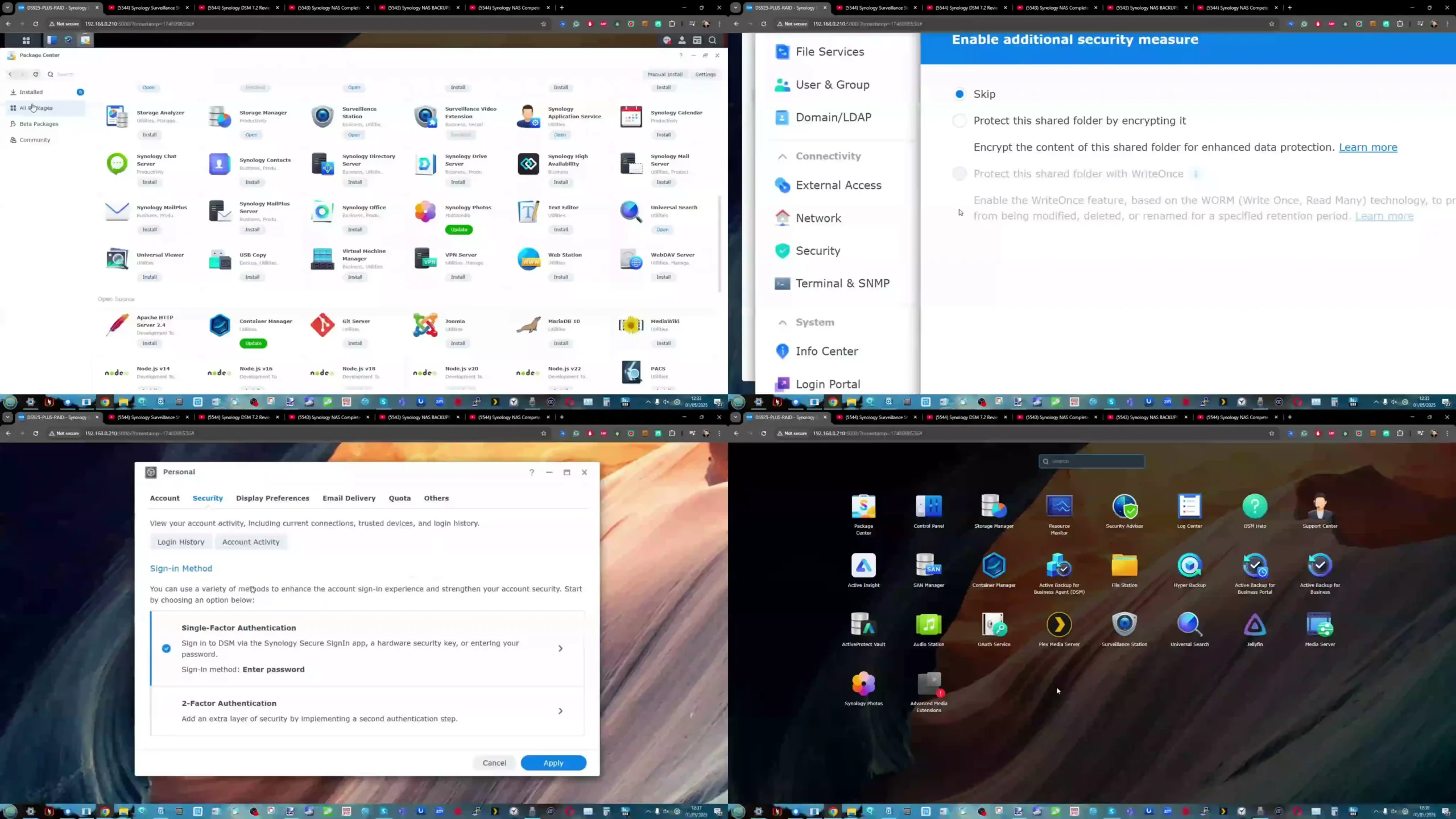
Task: Open DSM Help icon in main menu
Action: coord(1255,511)
